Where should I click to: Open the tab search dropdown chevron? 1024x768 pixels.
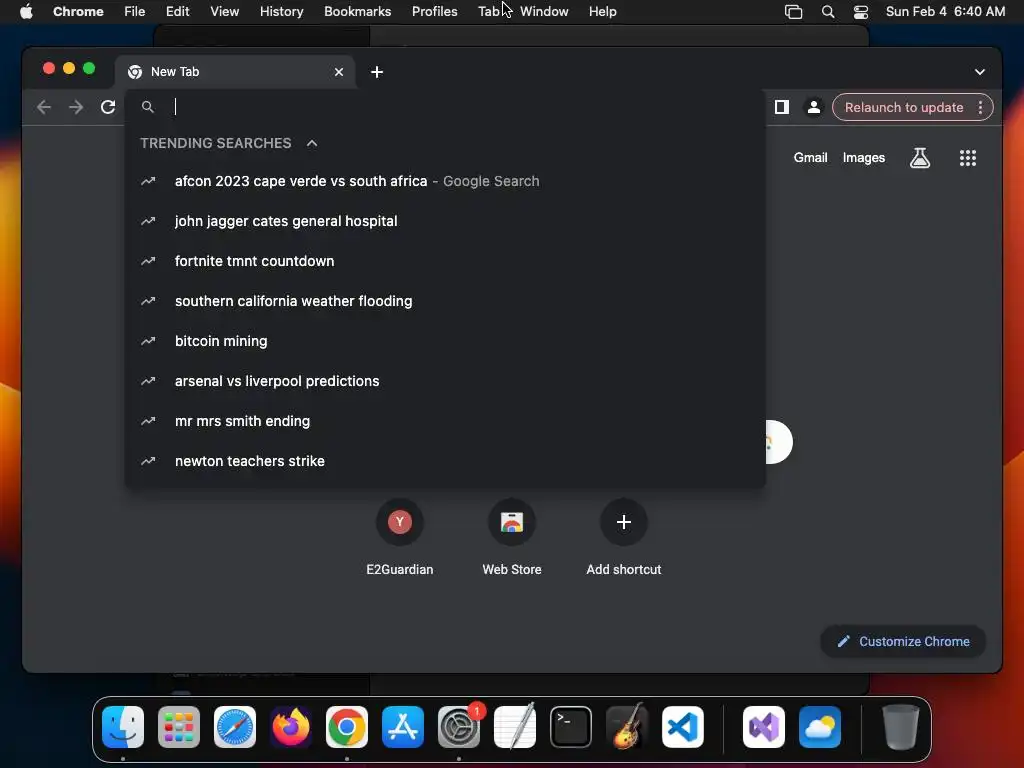[980, 72]
